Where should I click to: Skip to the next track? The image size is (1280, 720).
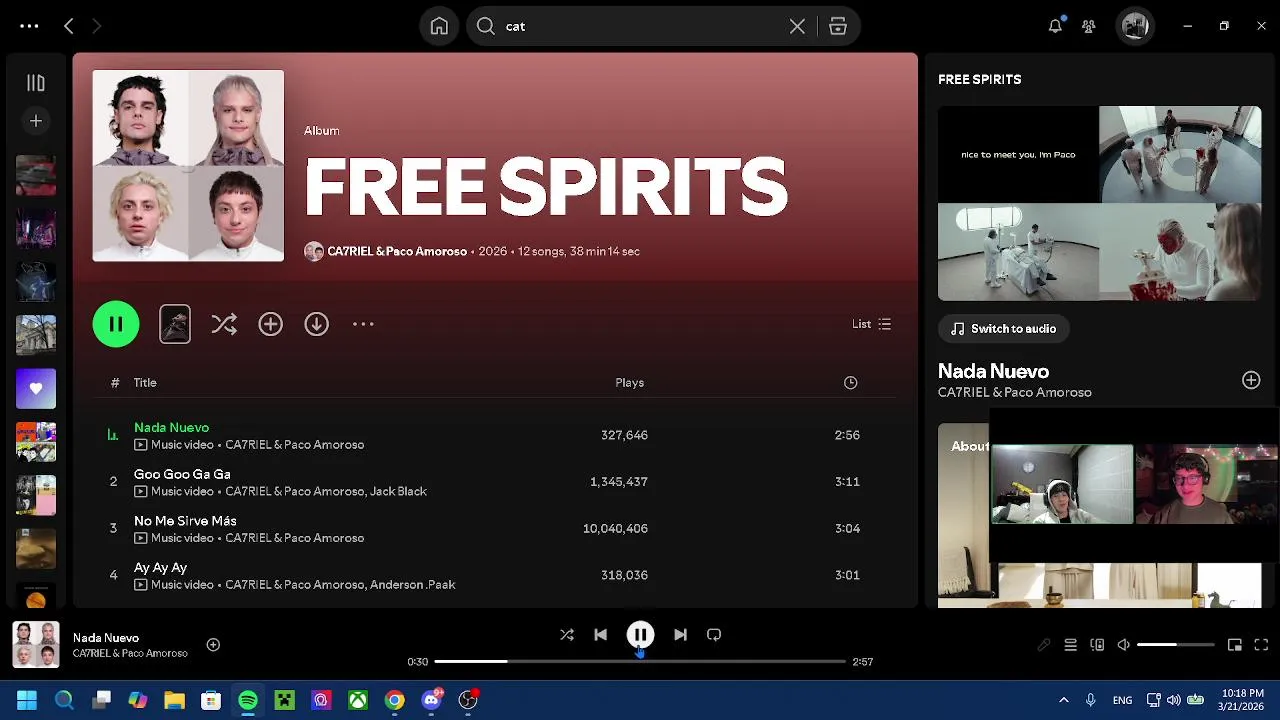680,635
